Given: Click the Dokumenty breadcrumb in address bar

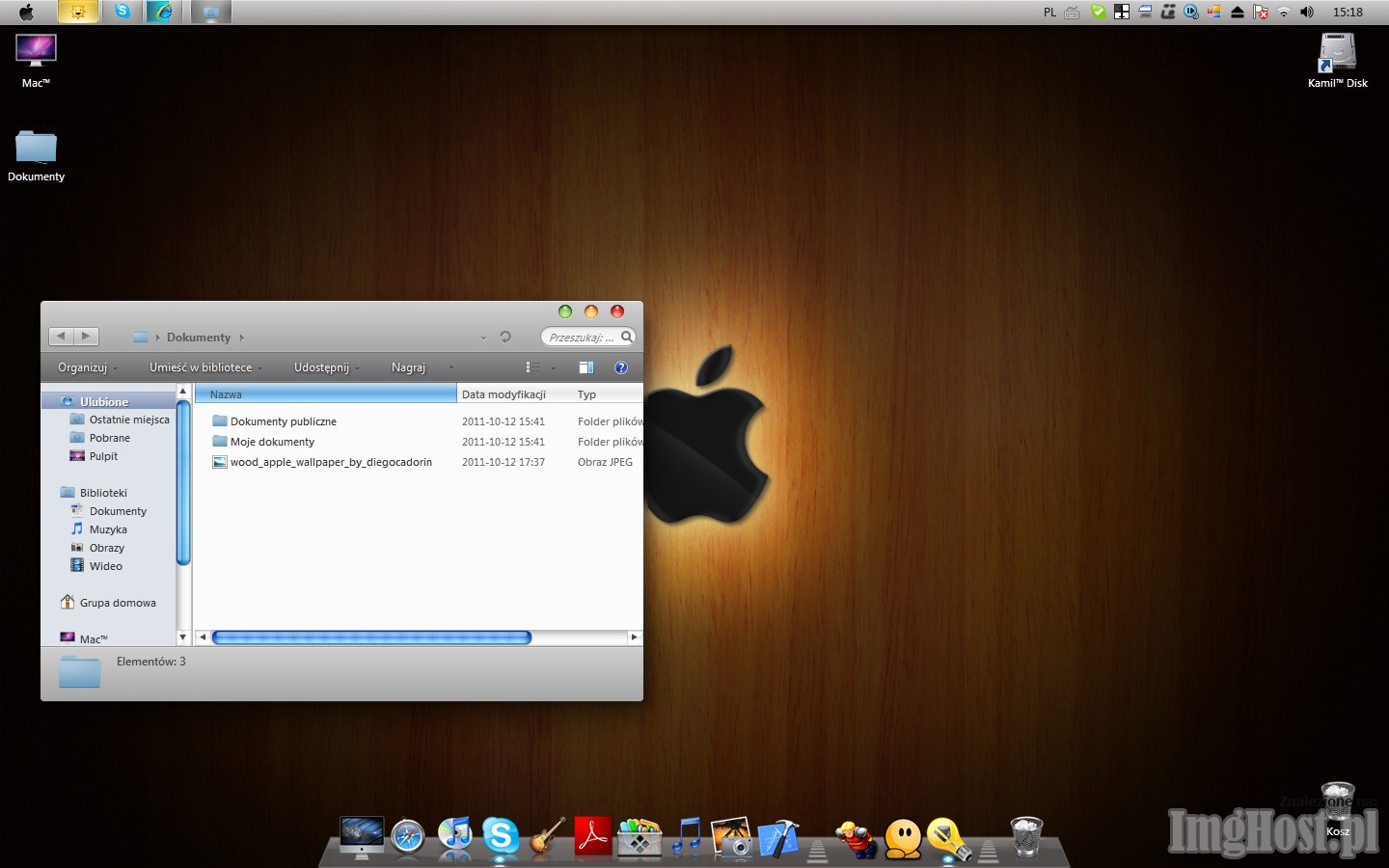Looking at the screenshot, I should [199, 338].
